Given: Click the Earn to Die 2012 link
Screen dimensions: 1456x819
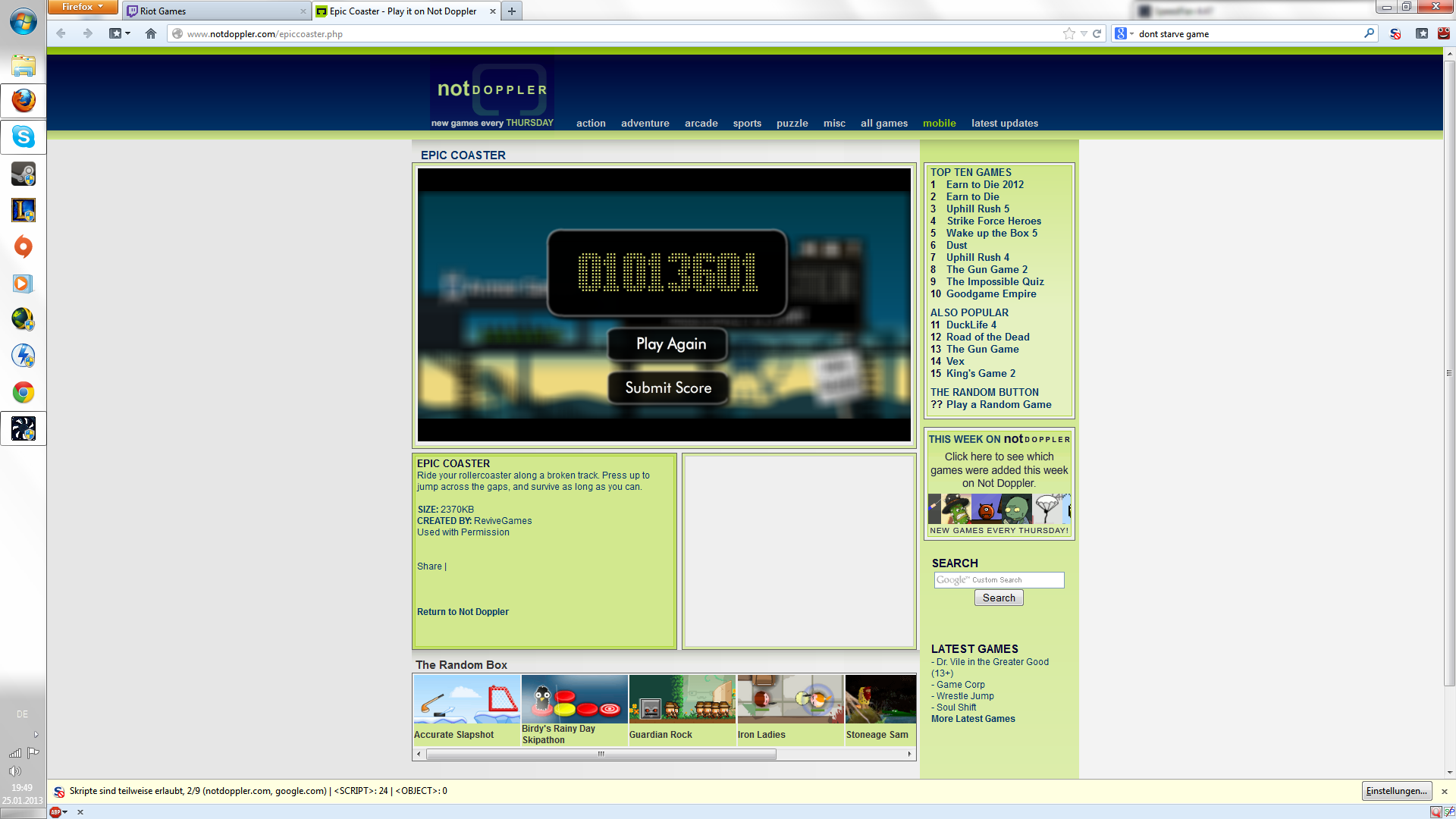Looking at the screenshot, I should [985, 184].
